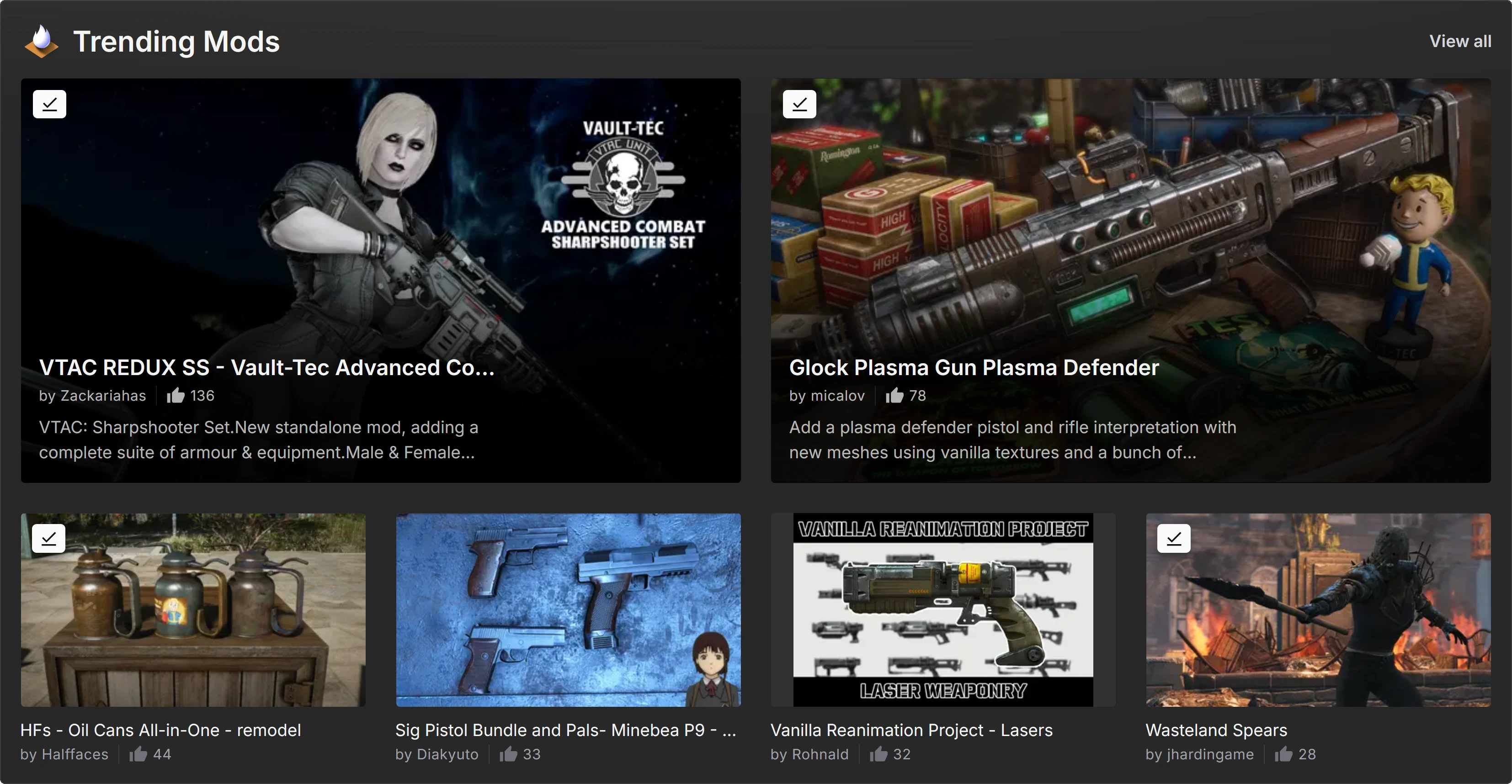Visit author Rohnald profile

point(820,754)
